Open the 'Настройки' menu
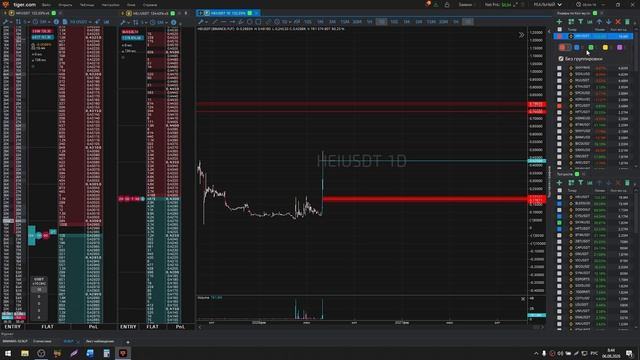 coord(111,5)
